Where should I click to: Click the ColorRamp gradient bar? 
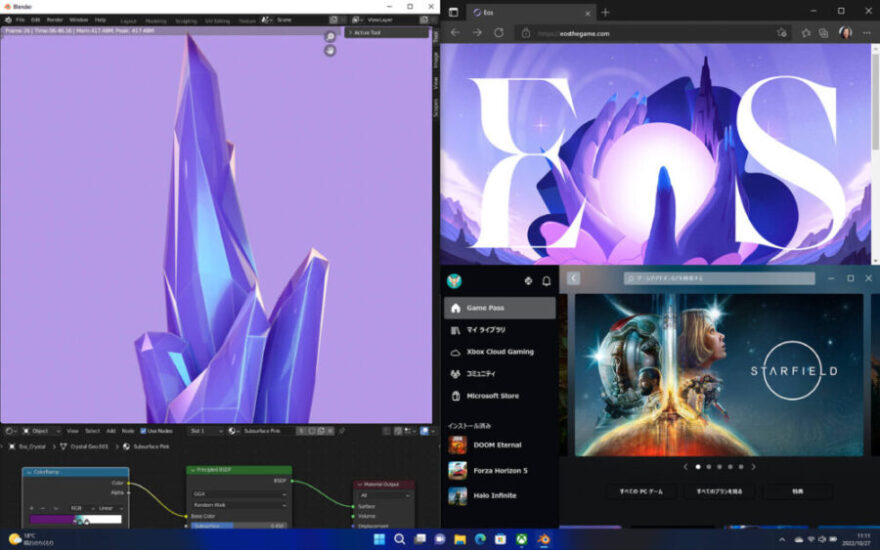[x=75, y=519]
